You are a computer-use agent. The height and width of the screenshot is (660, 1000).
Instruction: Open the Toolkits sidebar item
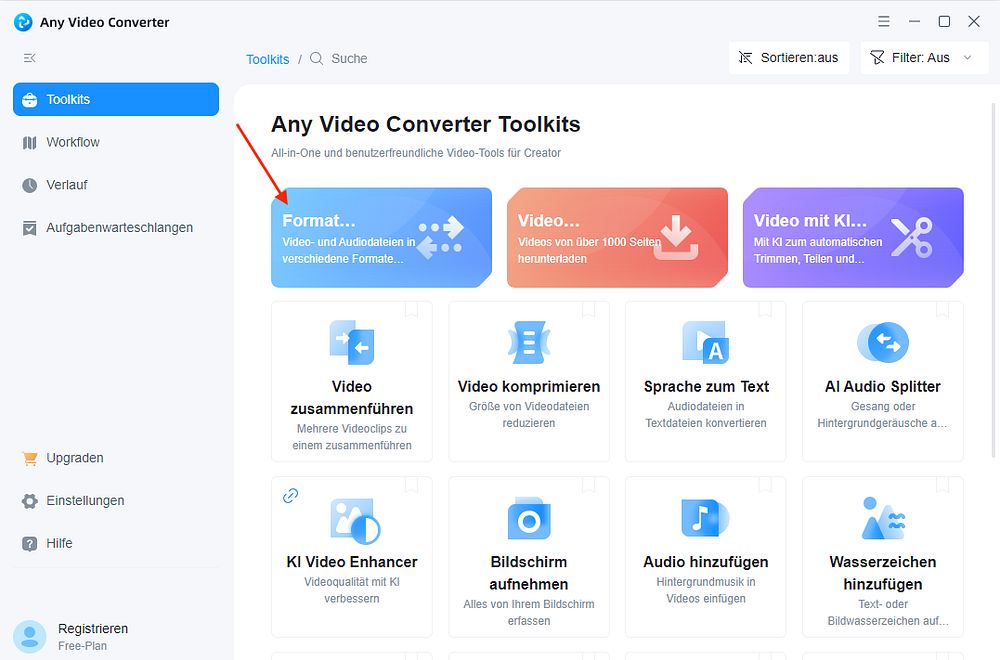click(115, 99)
